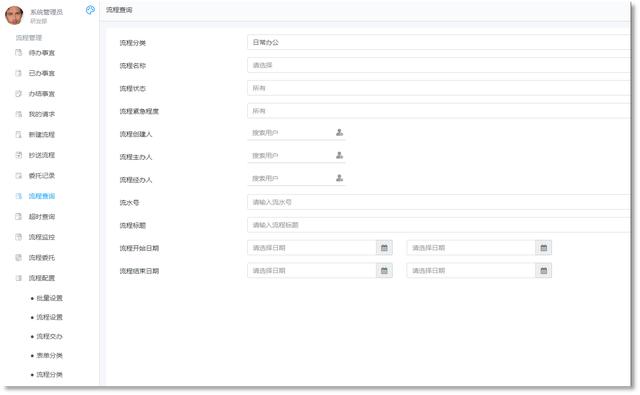Open left calendar icon for 流程开始日期

pos(384,248)
